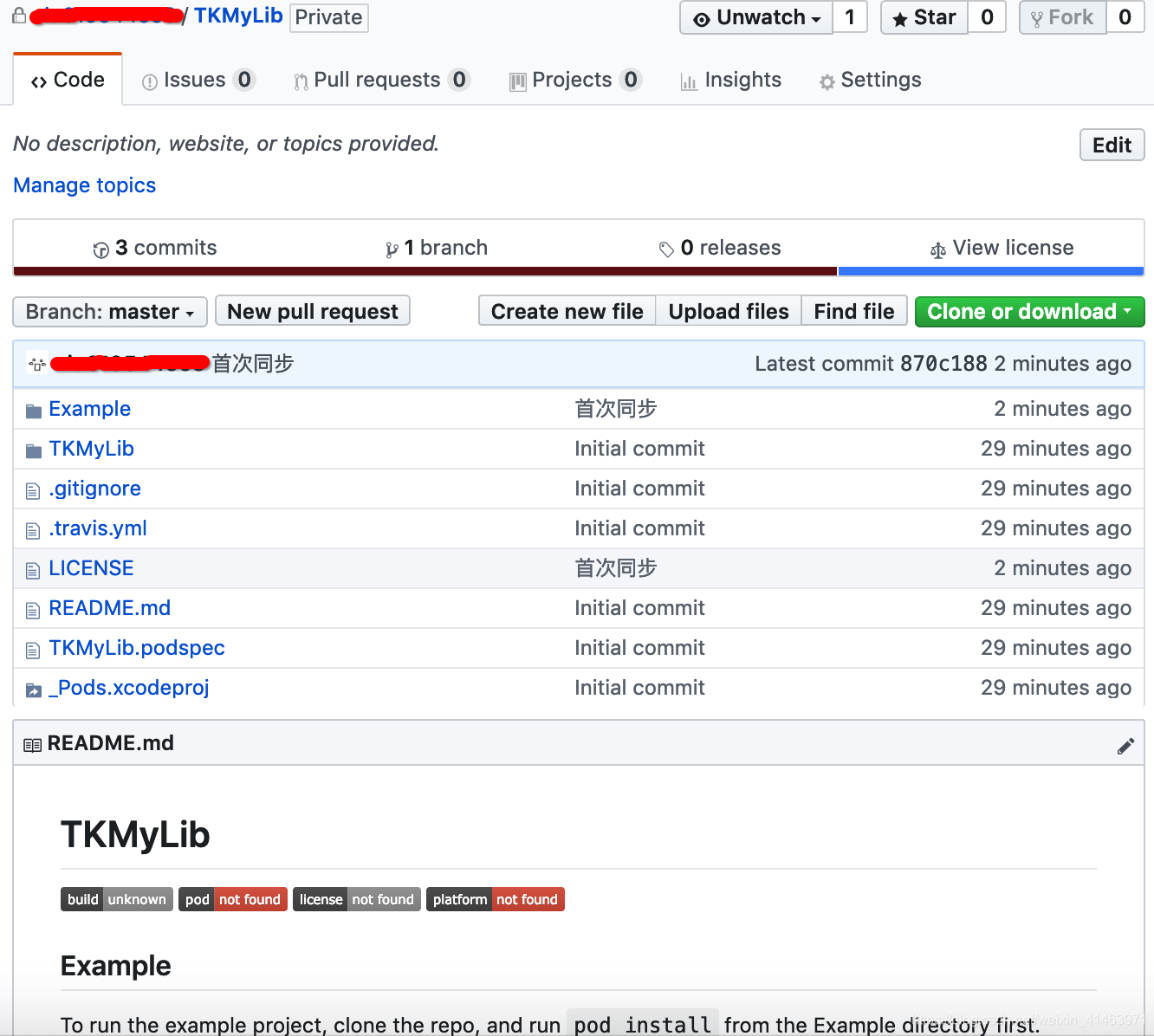This screenshot has height=1036, width=1154.
Task: Click the language bar dark red segment
Action: point(425,271)
